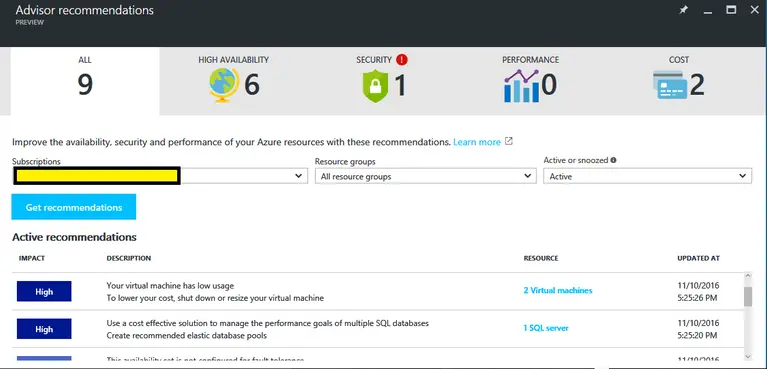Viewport: 767px width, 369px height.
Task: Click the UPDATED AT column header
Action: 699,258
